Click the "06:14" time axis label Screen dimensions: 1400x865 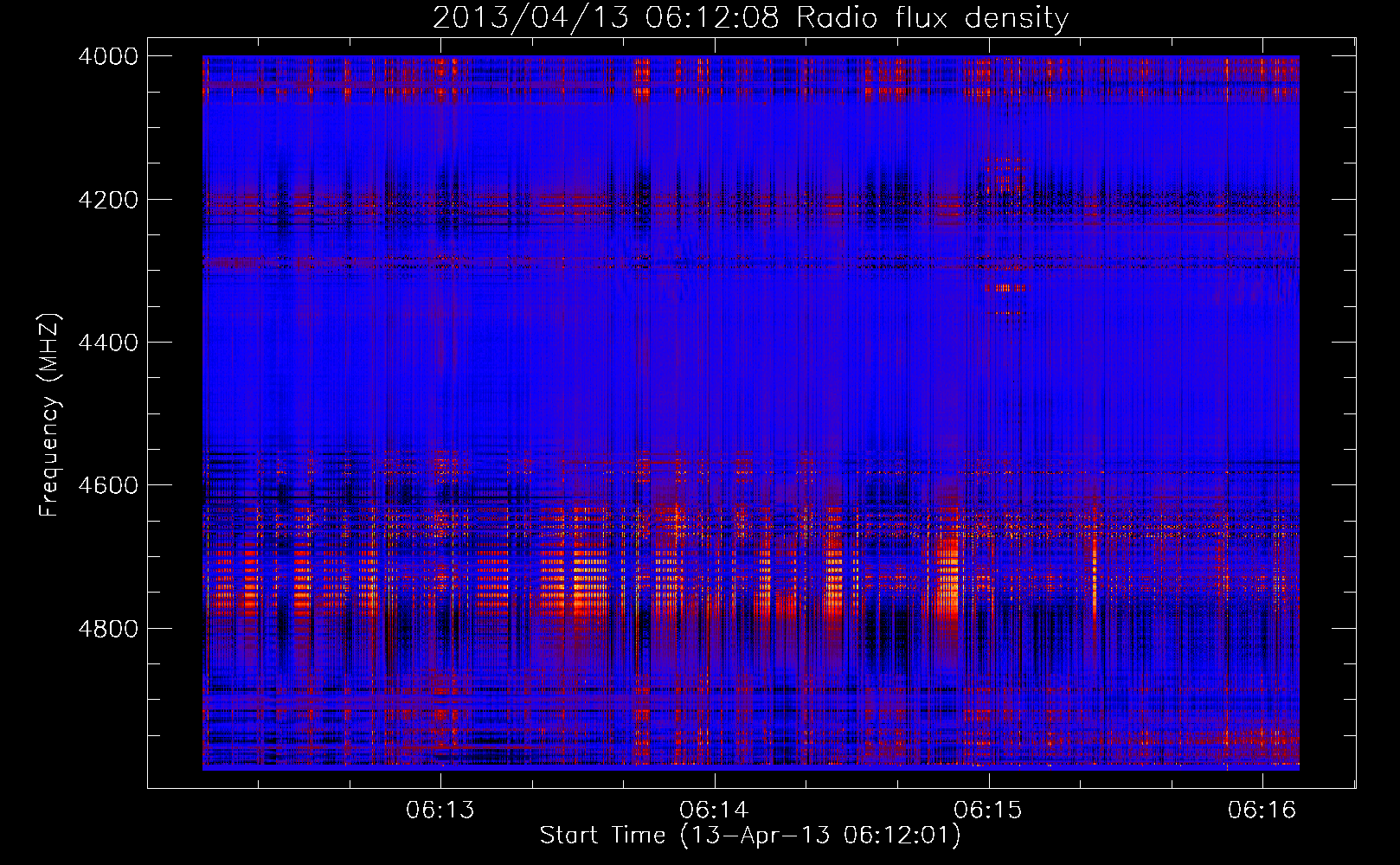(714, 810)
